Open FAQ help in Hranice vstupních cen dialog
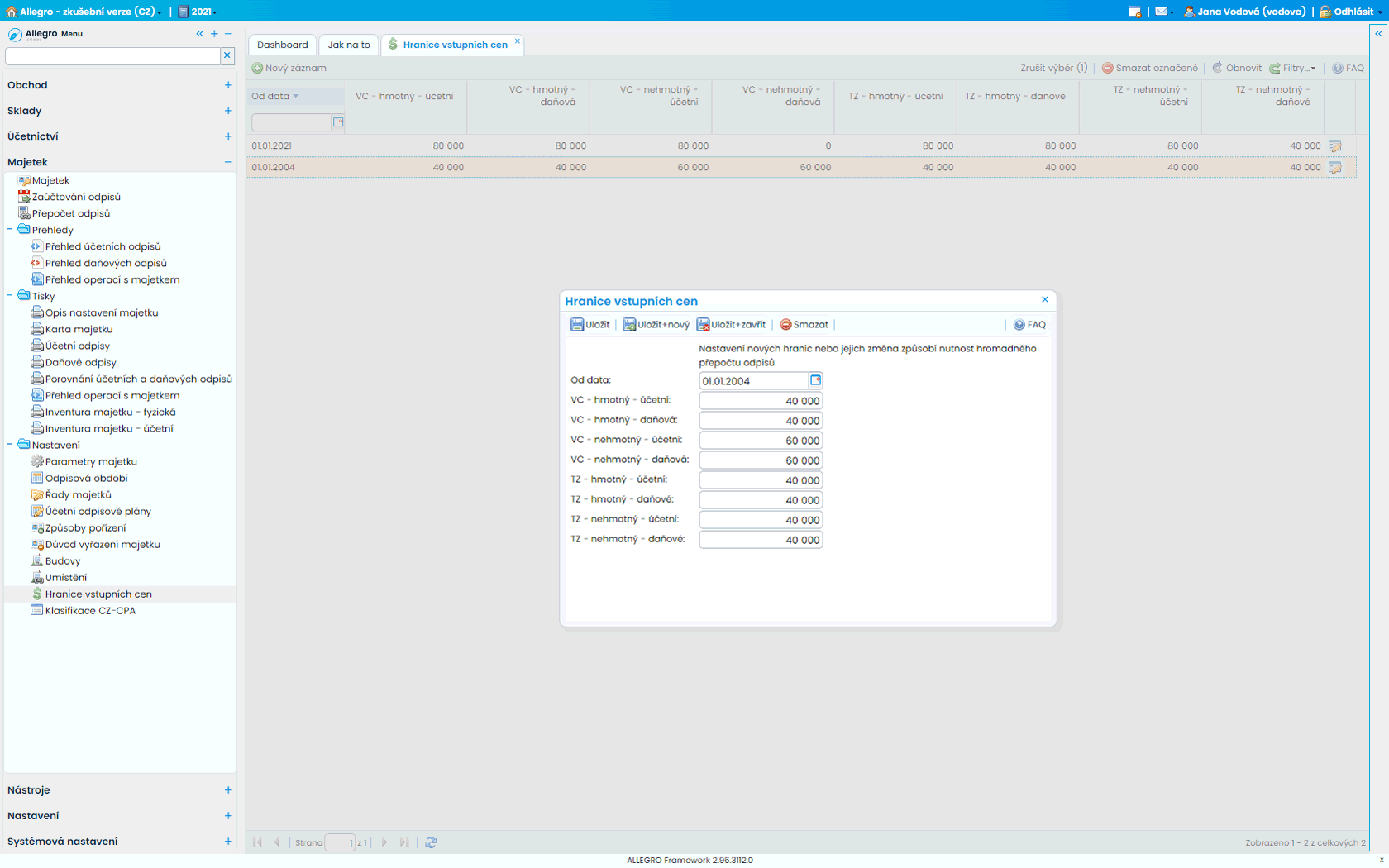The image size is (1389, 868). (x=1029, y=325)
